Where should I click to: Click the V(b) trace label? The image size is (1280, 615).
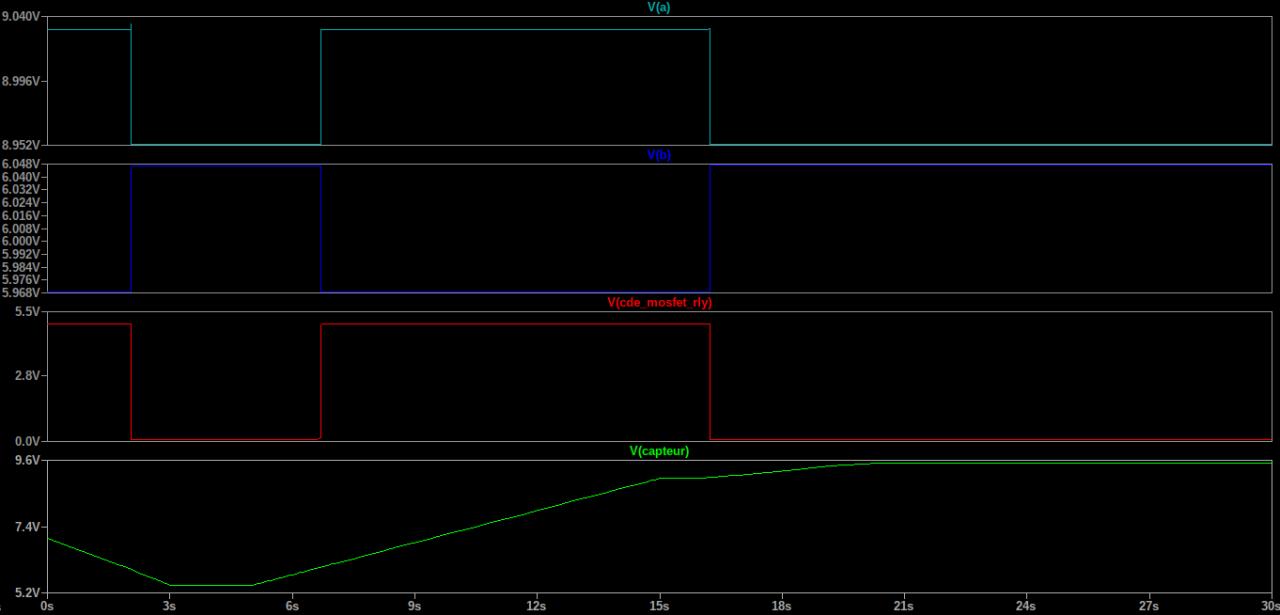[x=659, y=155]
